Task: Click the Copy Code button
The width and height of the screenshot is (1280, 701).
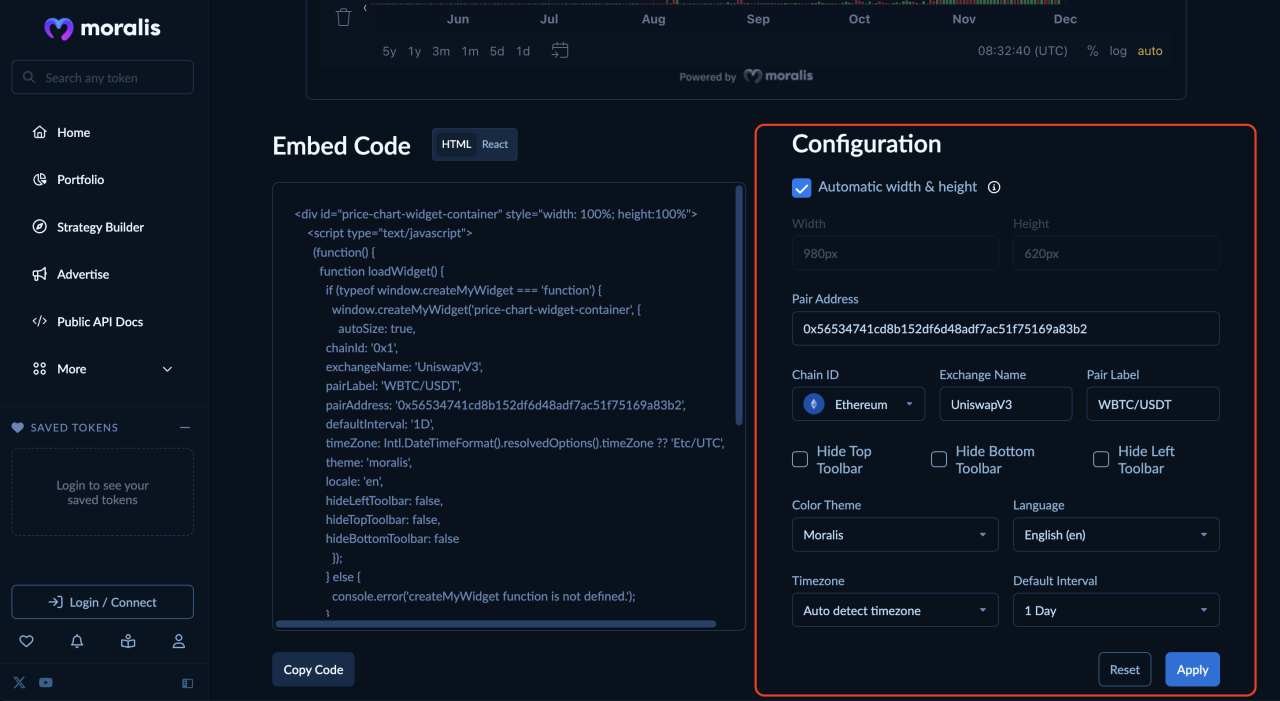Action: click(313, 669)
